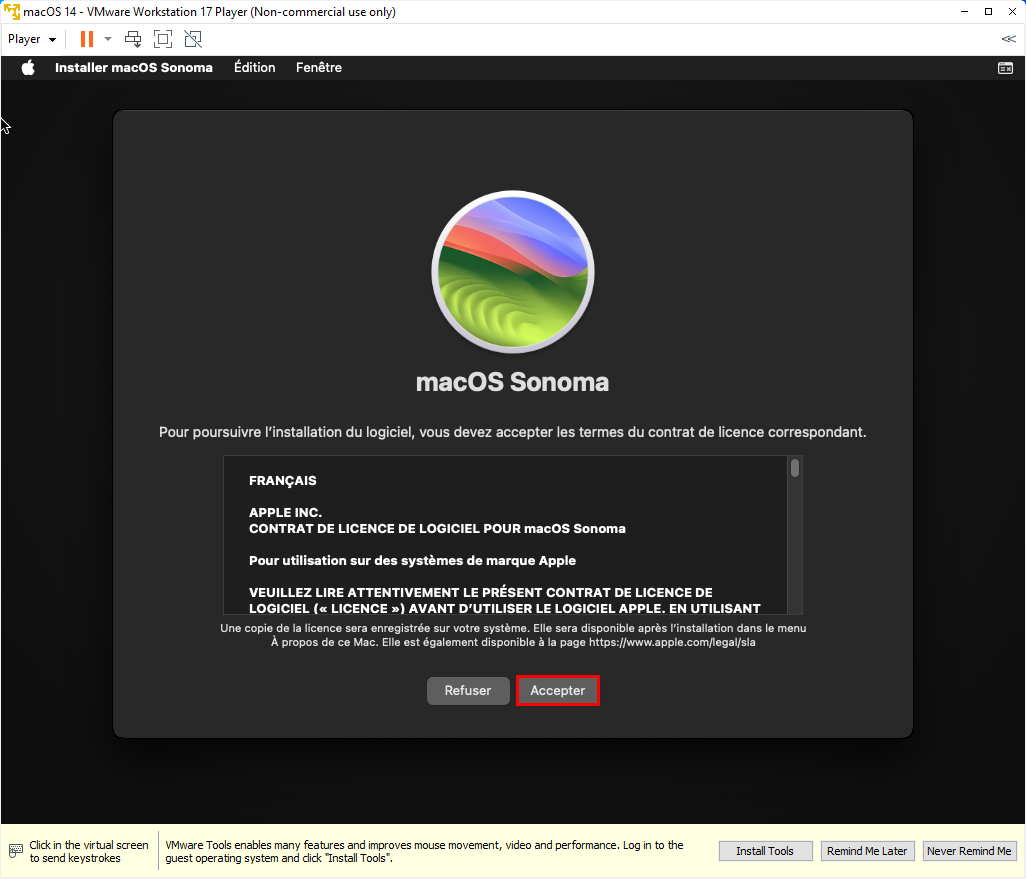Image resolution: width=1026 pixels, height=879 pixels.
Task: Click the keyboard input icon in macOS menu bar
Action: click(1005, 68)
